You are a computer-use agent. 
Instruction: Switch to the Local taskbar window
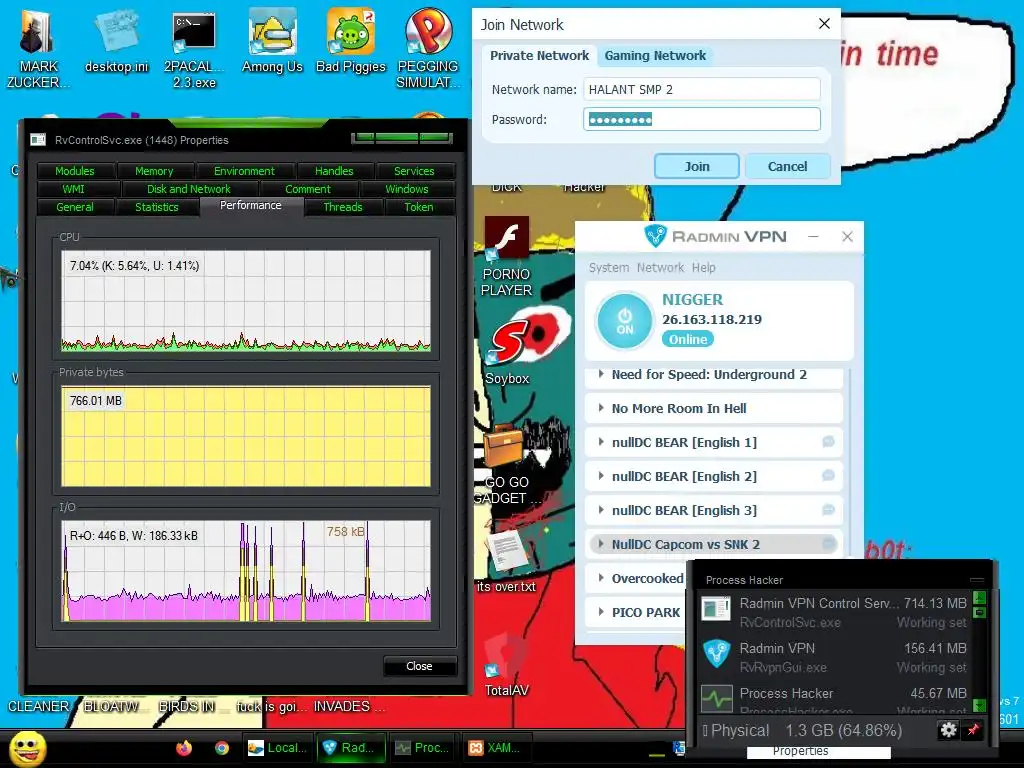click(x=279, y=748)
